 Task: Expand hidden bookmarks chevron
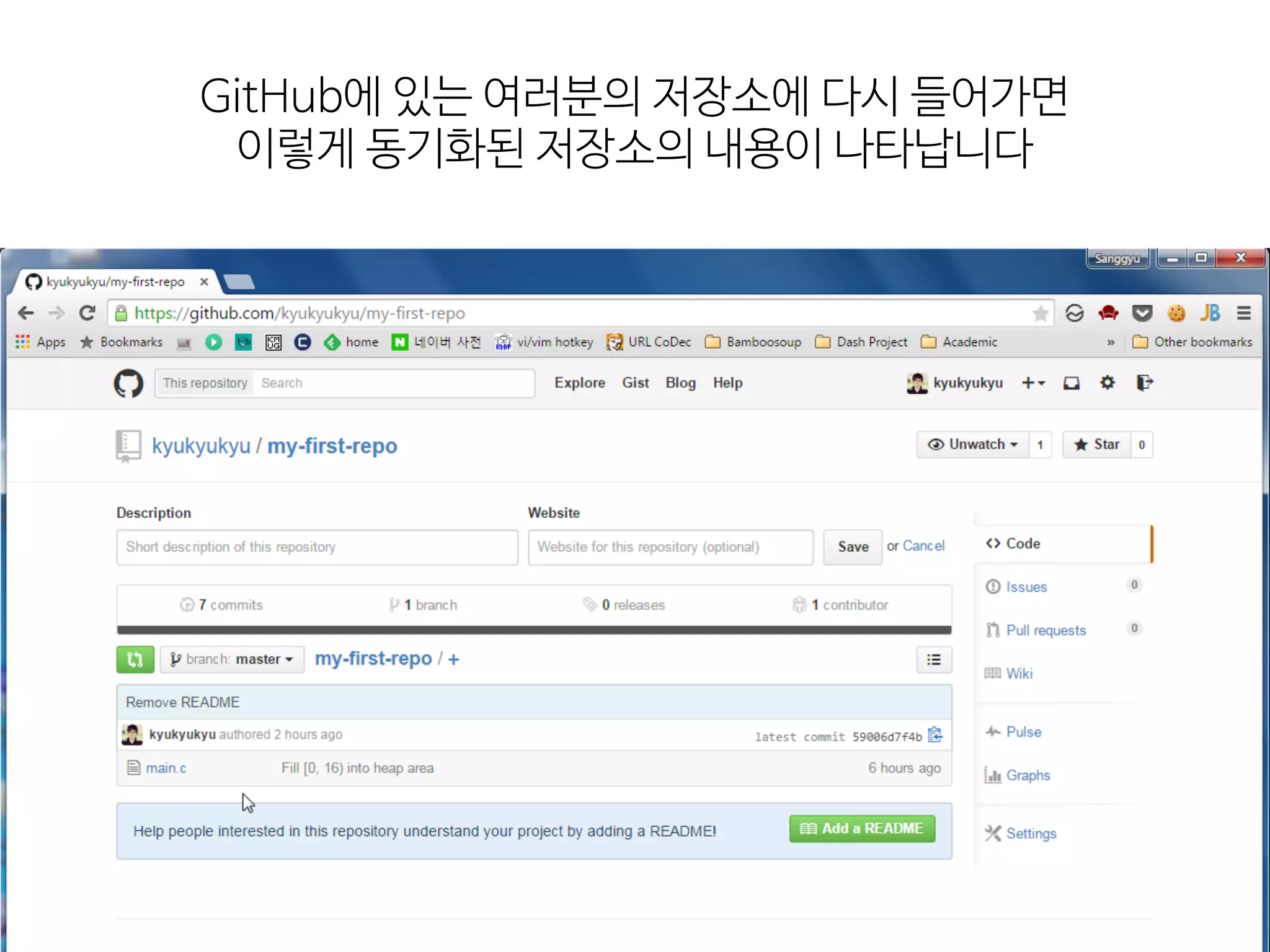[1111, 342]
